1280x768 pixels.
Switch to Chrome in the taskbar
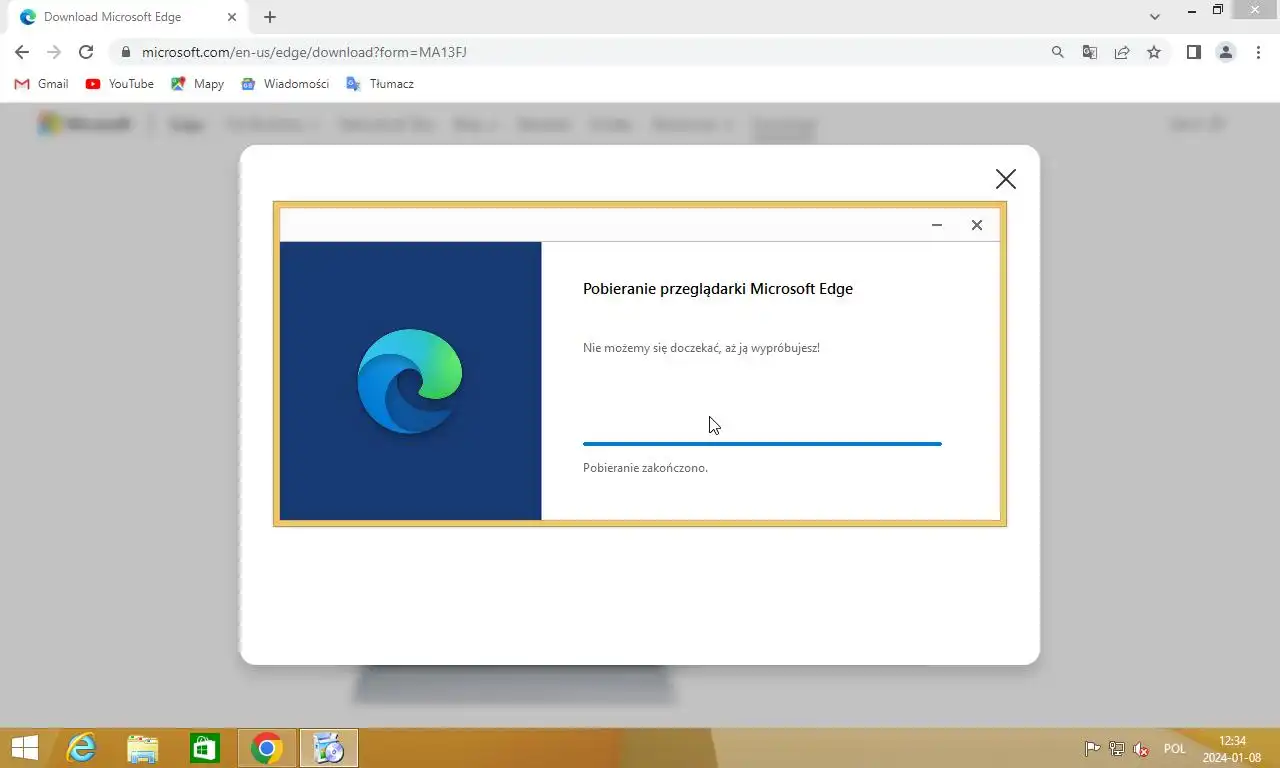coord(267,748)
